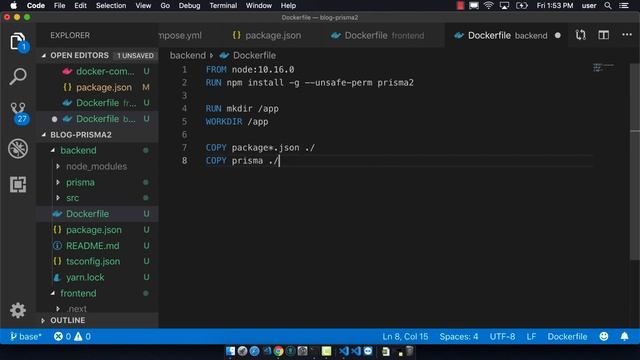
Task: Collapse the BLOG-PRISMA2 folder section
Action: click(44, 134)
